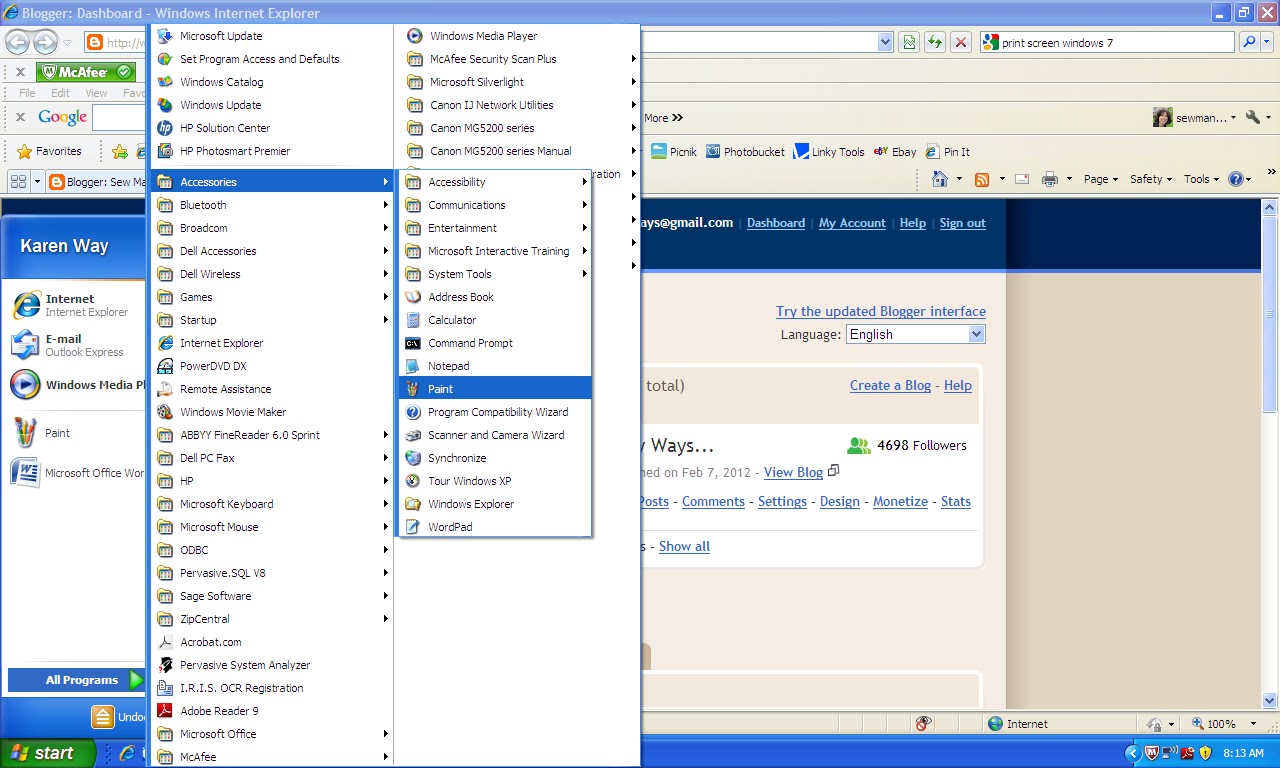Open Paint from the Accessories submenu
Viewport: 1280px width, 768px height.
[x=495, y=389]
